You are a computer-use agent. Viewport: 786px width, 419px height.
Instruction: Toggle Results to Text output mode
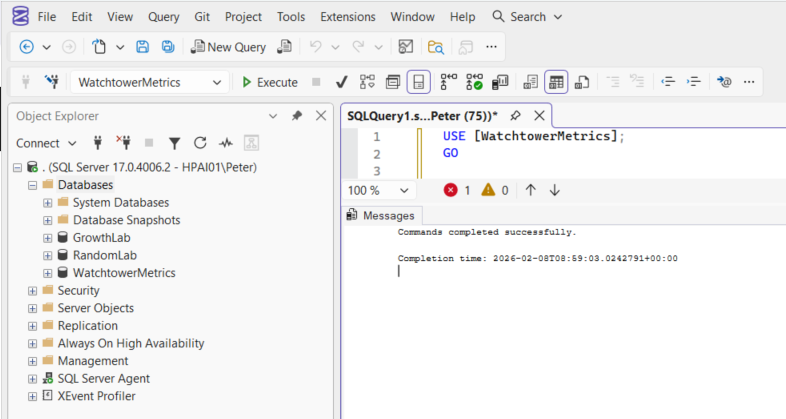(x=529, y=82)
